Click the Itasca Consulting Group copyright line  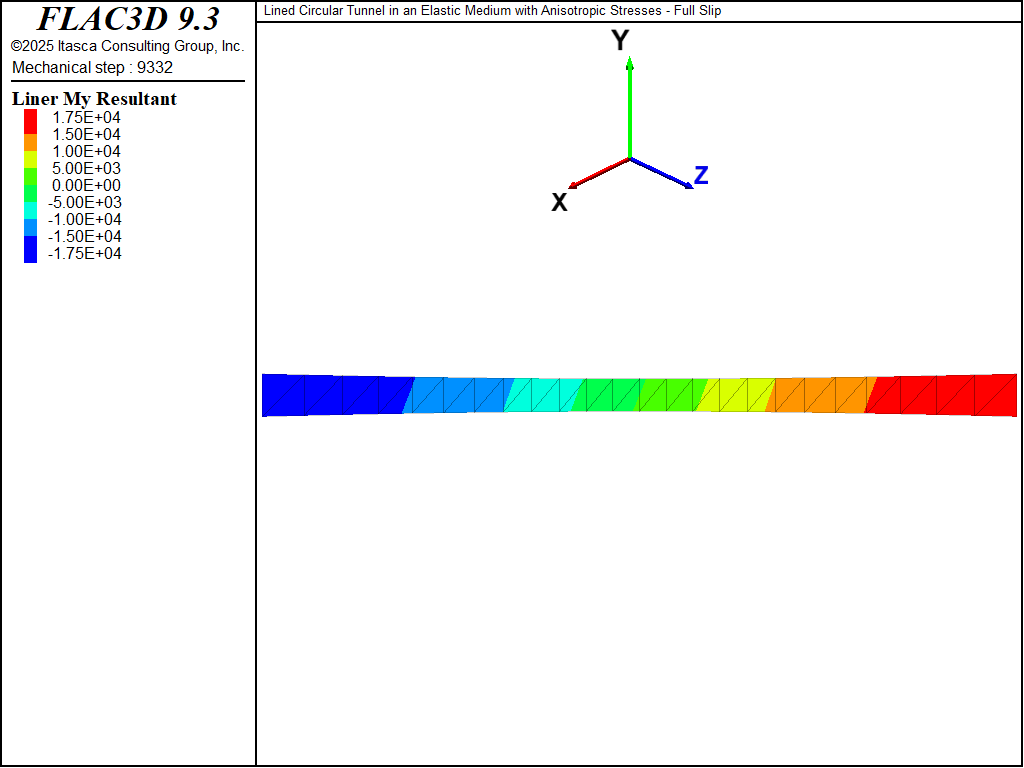[x=127, y=47]
